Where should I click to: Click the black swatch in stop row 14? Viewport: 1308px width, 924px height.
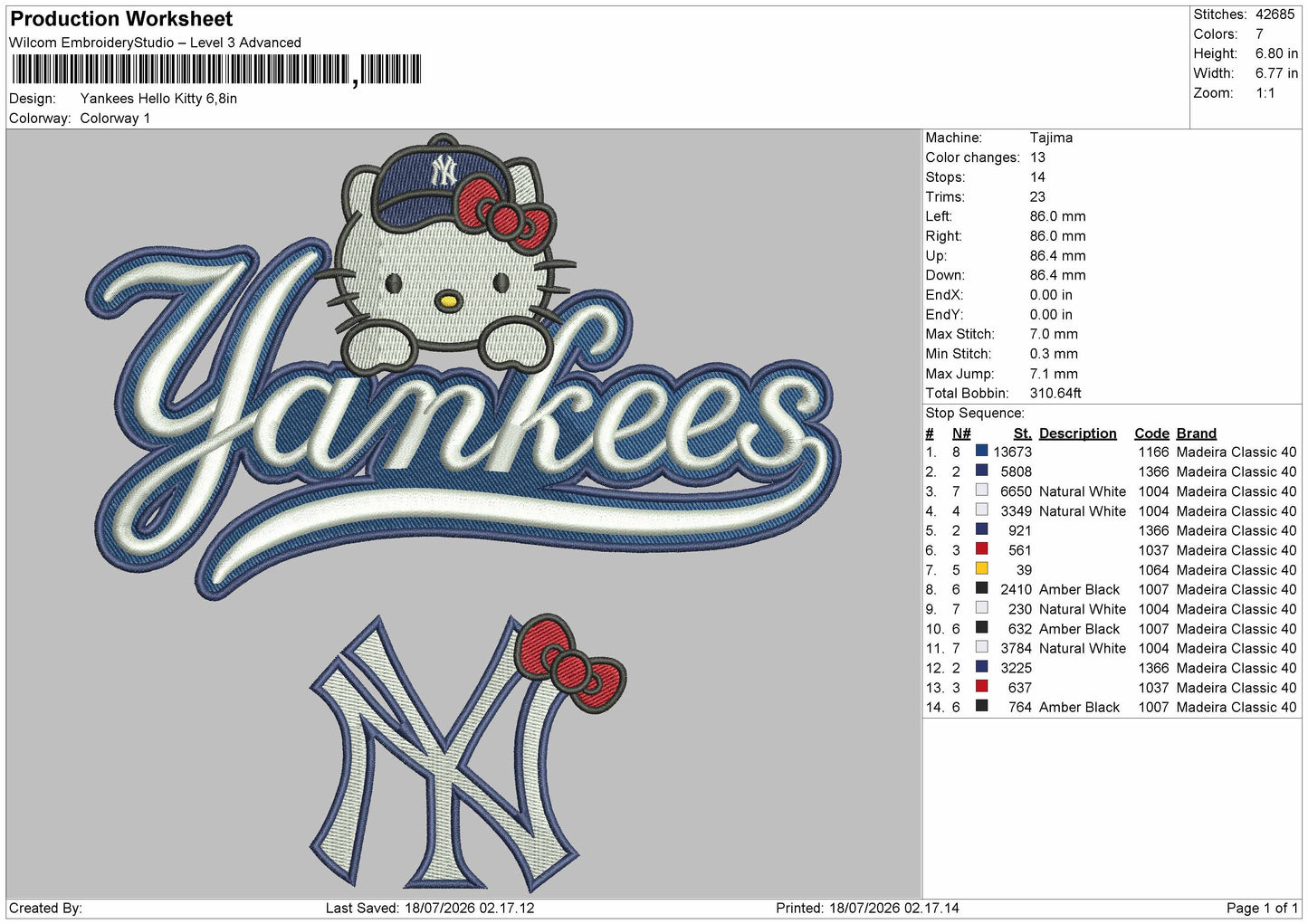pyautogui.click(x=981, y=706)
